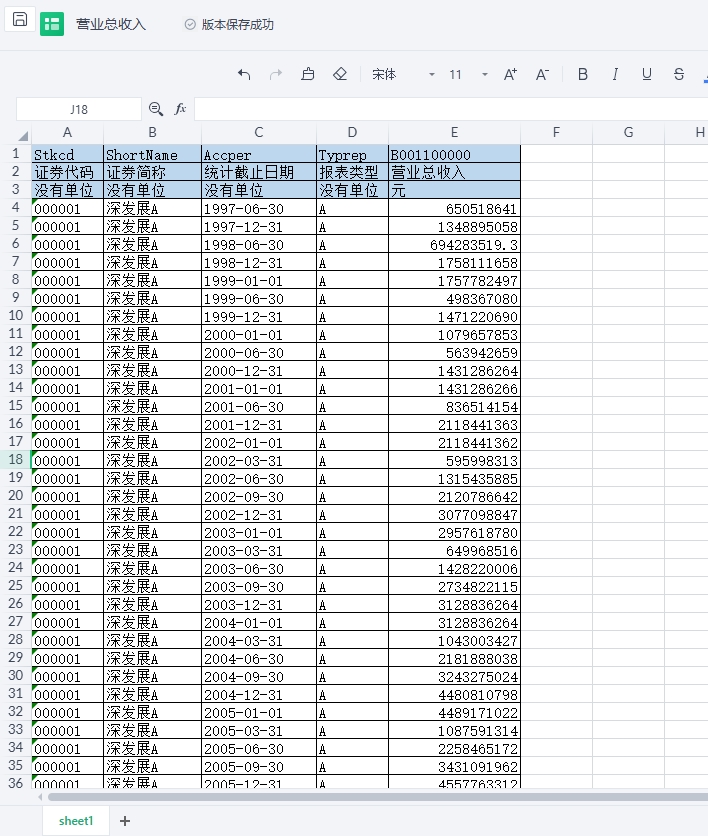Image resolution: width=708 pixels, height=836 pixels.
Task: Click the zoom magnifier icon beside name box
Action: (156, 109)
